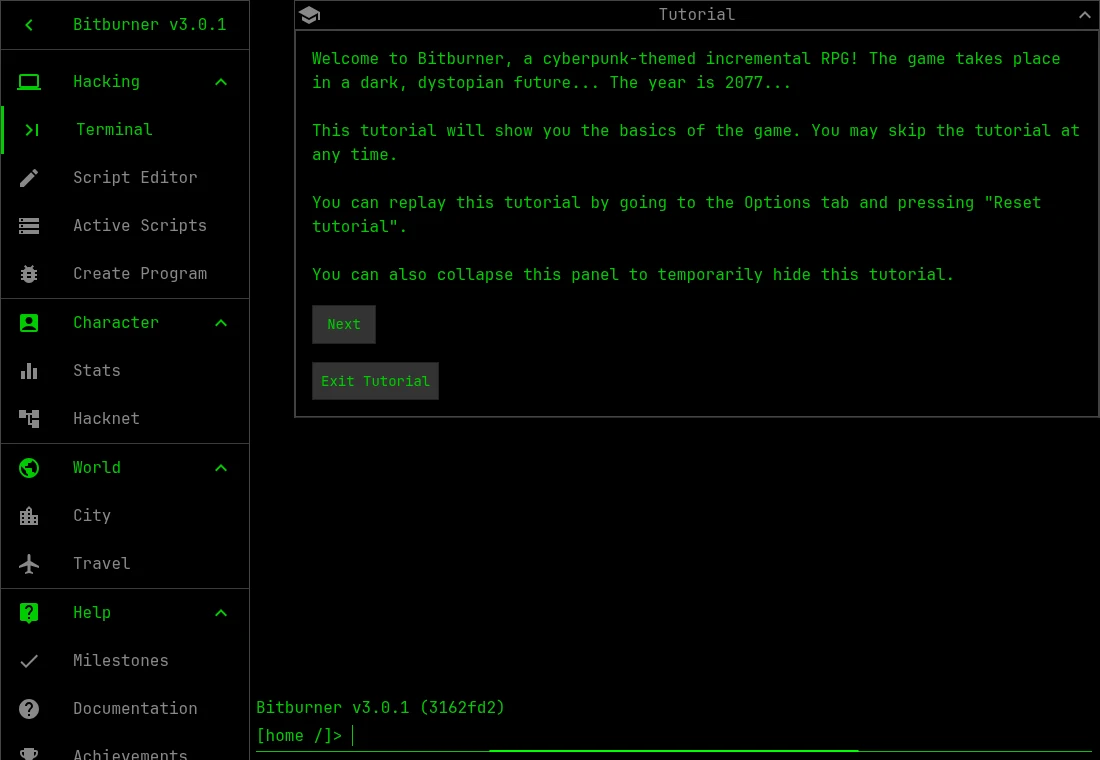Viewport: 1100px width, 760px height.
Task: Click the Help section label
Action: click(x=92, y=613)
